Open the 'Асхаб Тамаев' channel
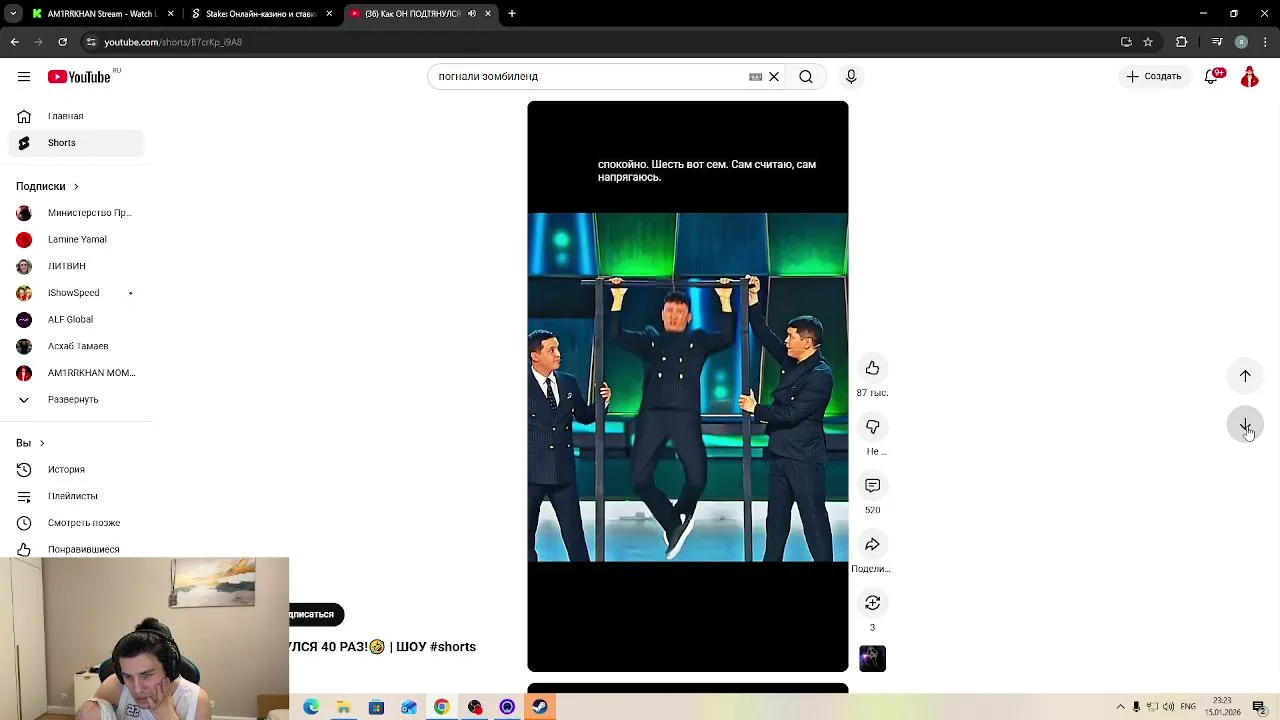The height and width of the screenshot is (720, 1280). click(76, 346)
